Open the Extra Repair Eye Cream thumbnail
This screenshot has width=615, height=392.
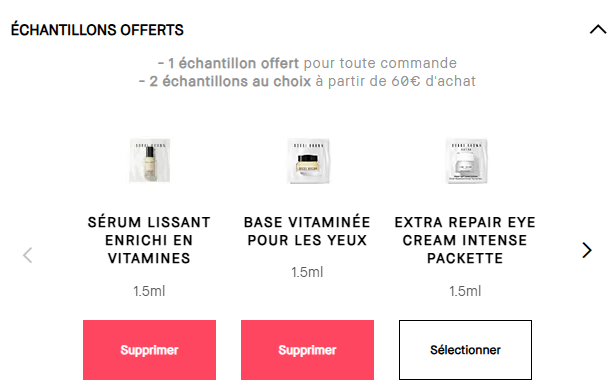(x=466, y=160)
